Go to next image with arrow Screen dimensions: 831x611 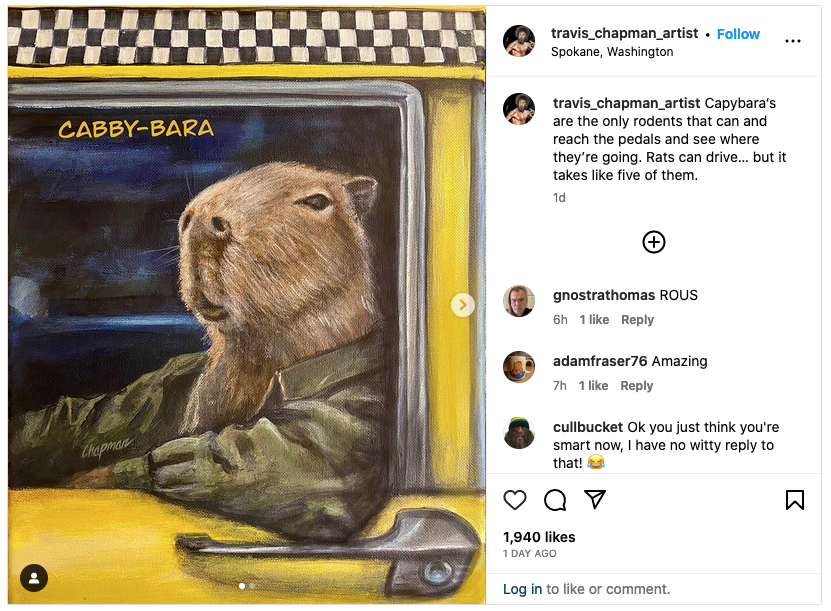(x=462, y=305)
